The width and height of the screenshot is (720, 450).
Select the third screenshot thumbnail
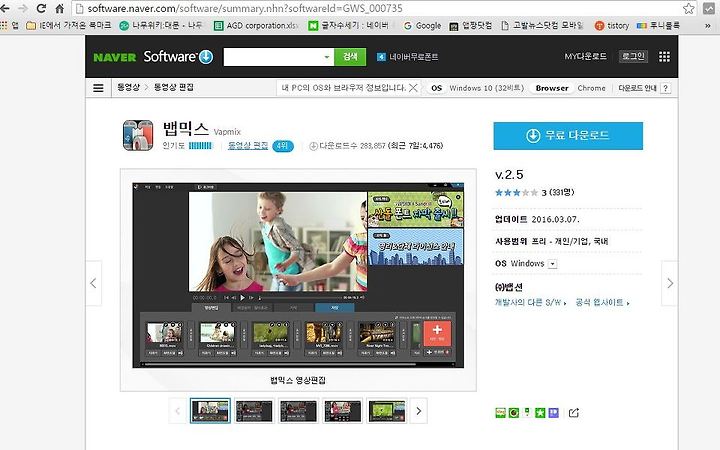click(x=298, y=411)
